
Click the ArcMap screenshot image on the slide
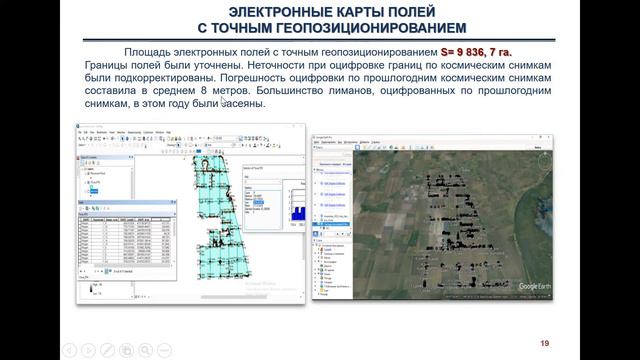[x=191, y=214]
